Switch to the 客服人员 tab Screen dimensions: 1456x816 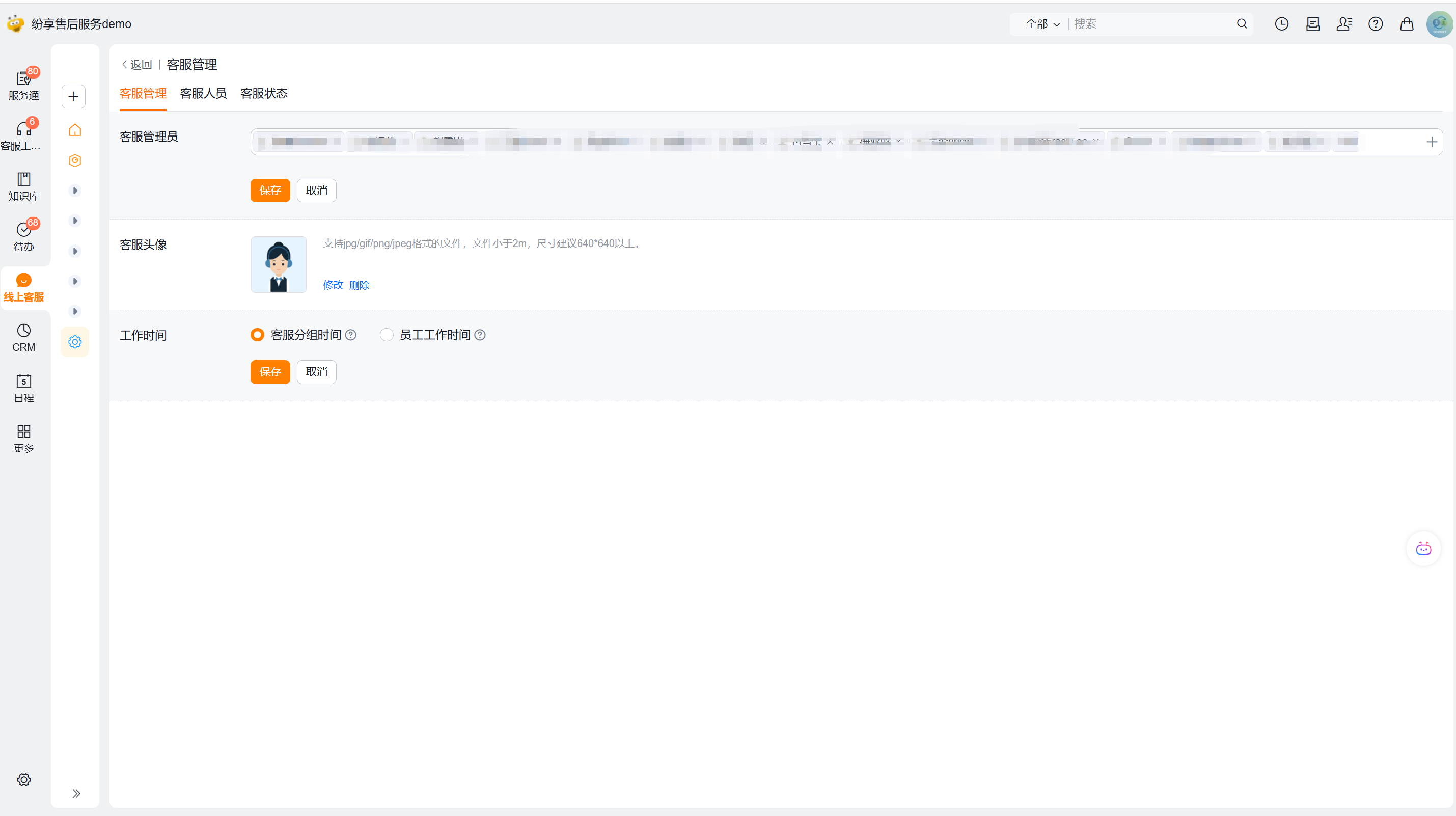tap(203, 93)
